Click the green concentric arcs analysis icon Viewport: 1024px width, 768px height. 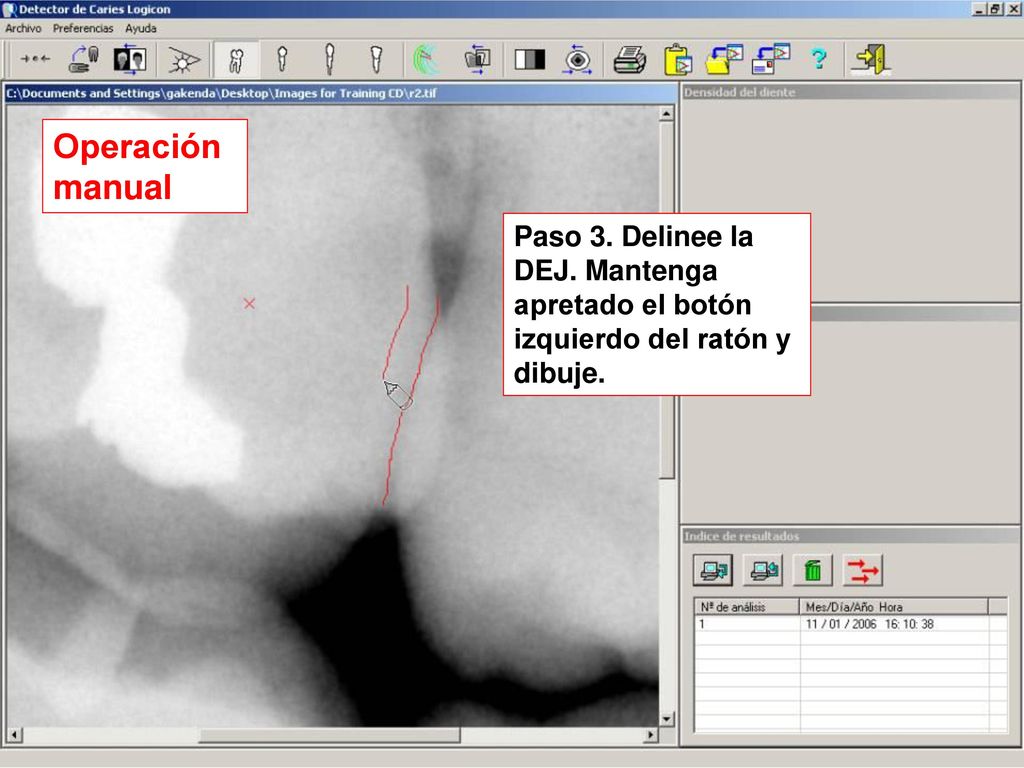pos(426,59)
